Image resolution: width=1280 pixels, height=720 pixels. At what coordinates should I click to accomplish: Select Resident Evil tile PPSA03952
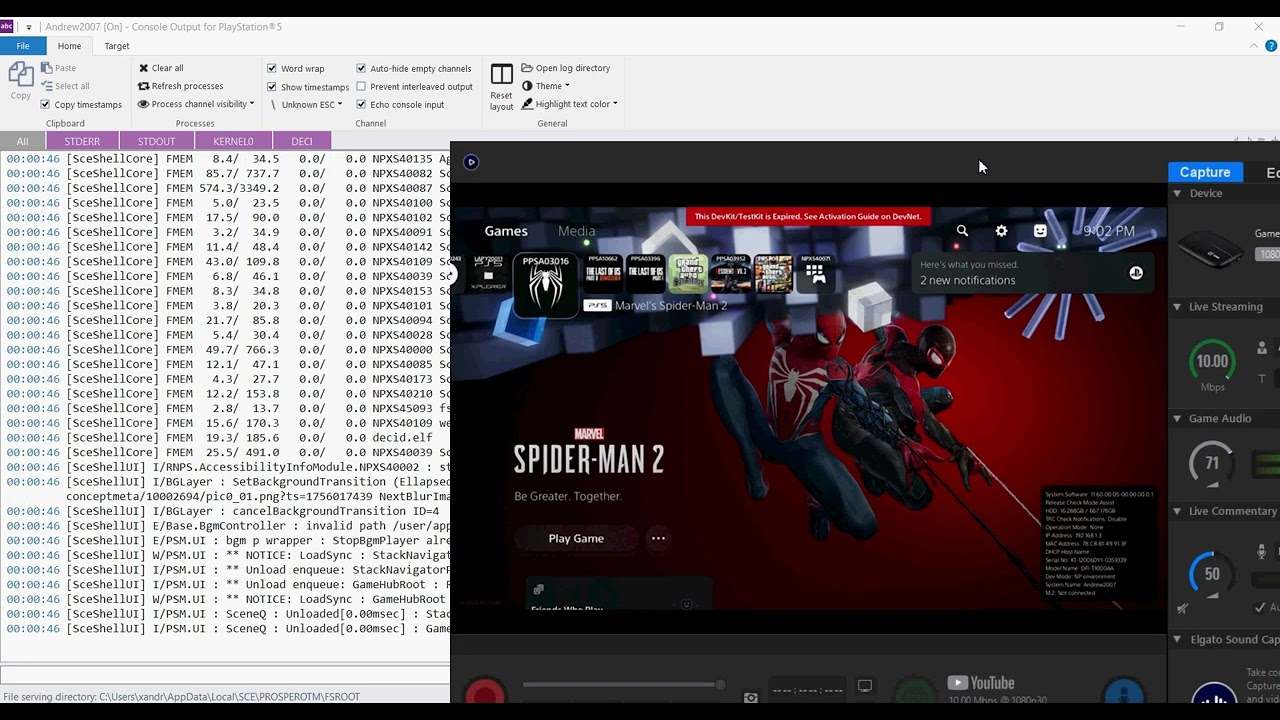coord(731,273)
